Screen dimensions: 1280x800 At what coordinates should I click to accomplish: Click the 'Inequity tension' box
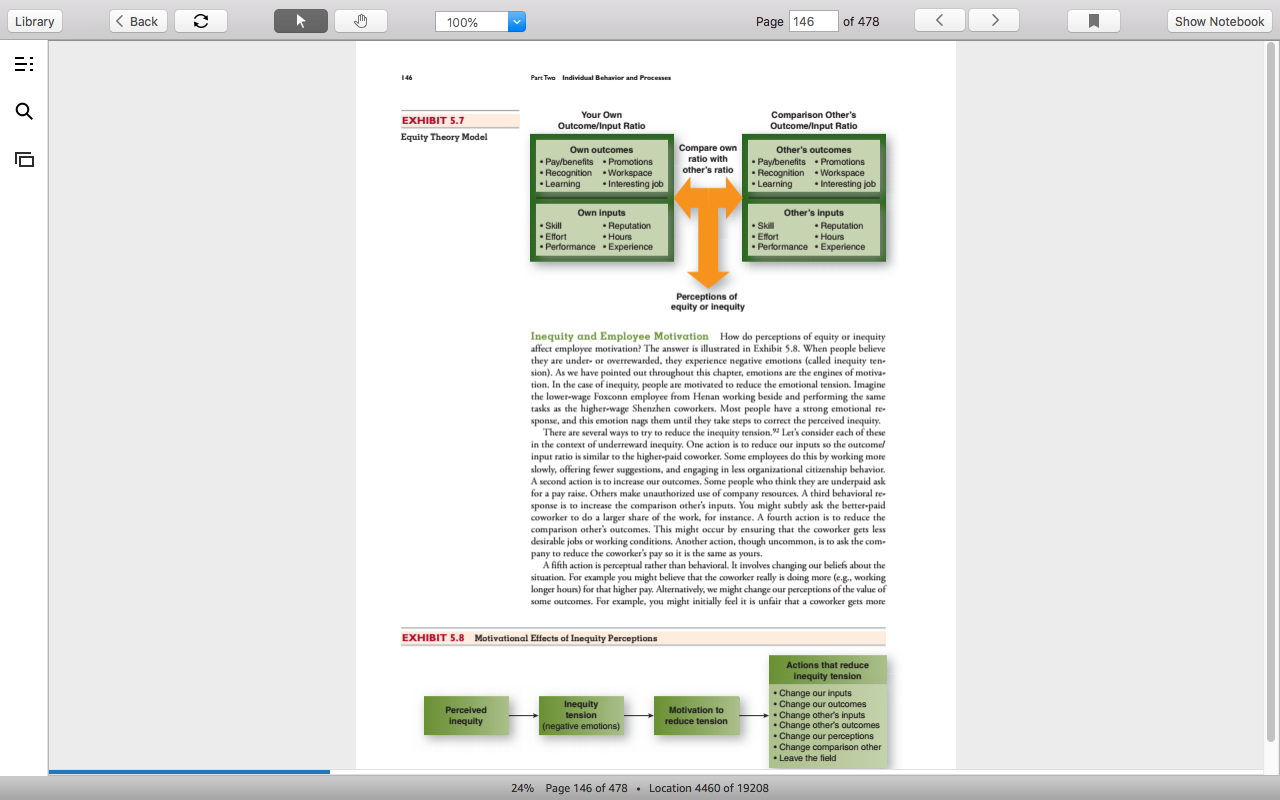[581, 715]
